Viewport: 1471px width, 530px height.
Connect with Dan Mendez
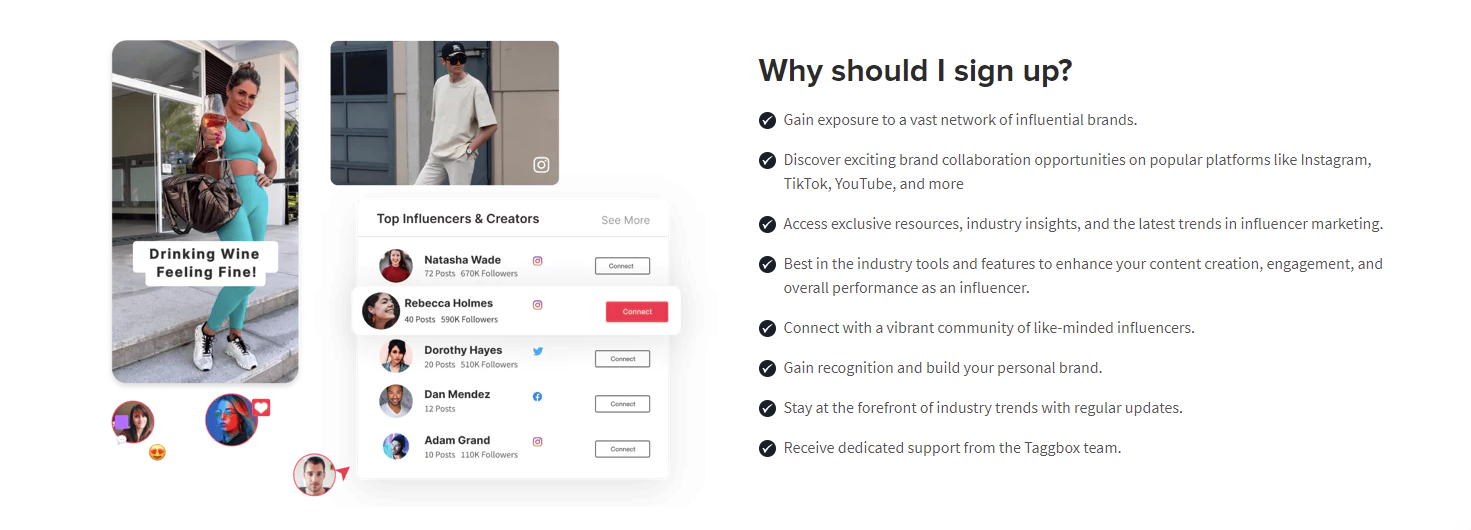(622, 404)
